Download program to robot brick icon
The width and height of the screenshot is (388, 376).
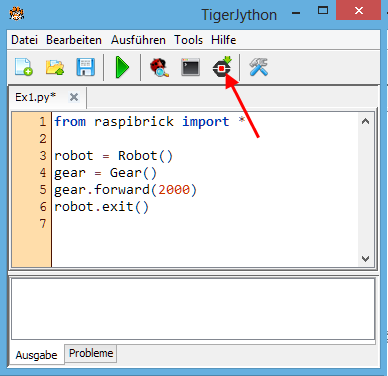click(x=222, y=67)
